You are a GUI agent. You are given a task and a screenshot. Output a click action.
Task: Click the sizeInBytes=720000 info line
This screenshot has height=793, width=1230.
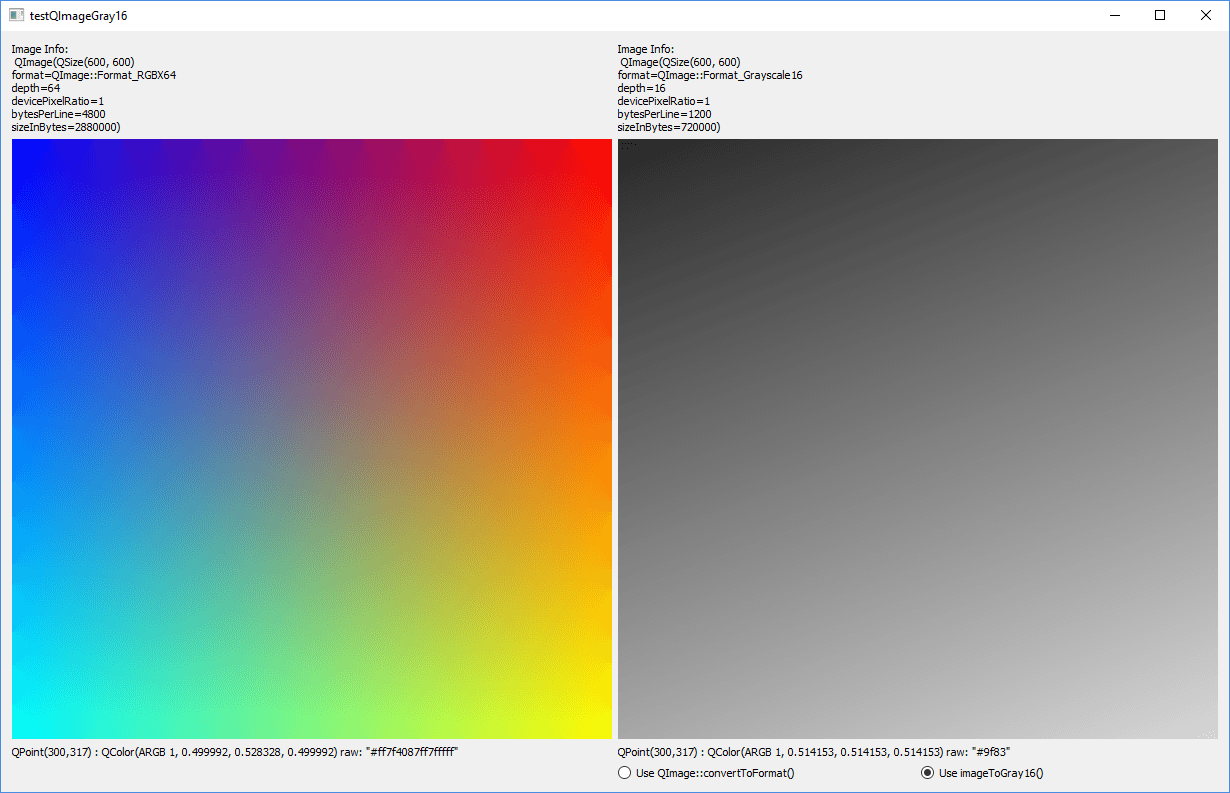[669, 127]
